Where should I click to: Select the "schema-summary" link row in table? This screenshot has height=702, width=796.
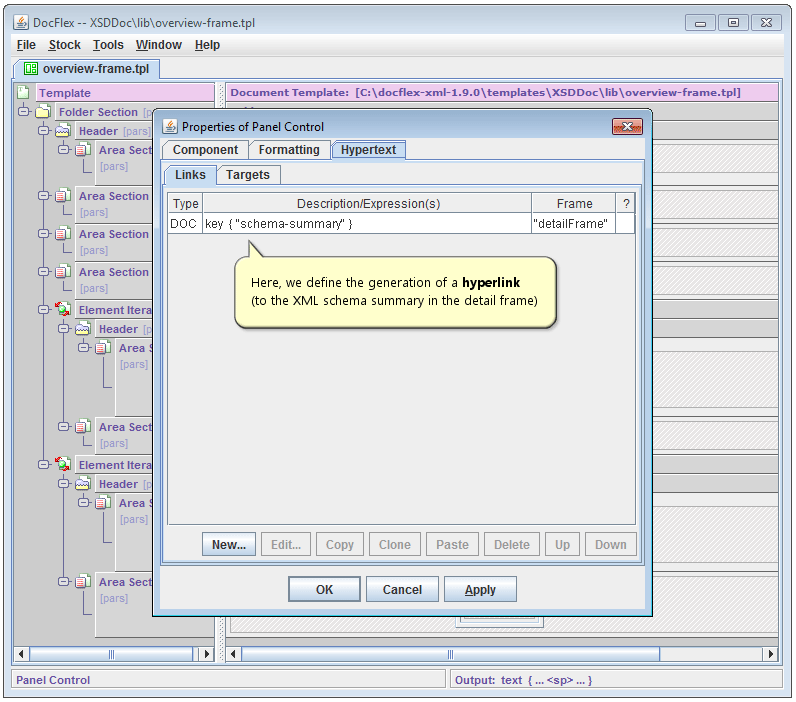366,224
